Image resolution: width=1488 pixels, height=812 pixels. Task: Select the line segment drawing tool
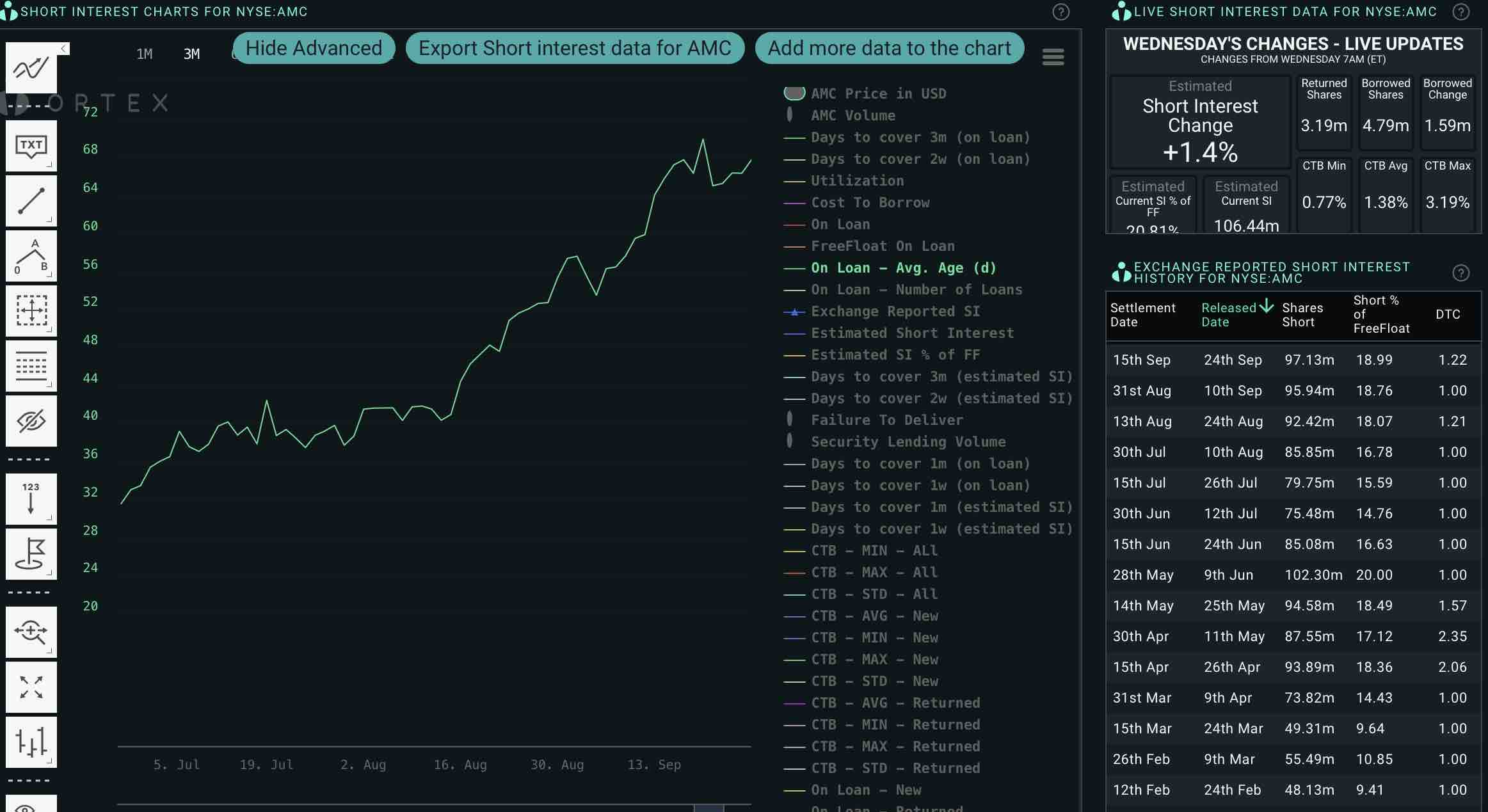point(31,201)
